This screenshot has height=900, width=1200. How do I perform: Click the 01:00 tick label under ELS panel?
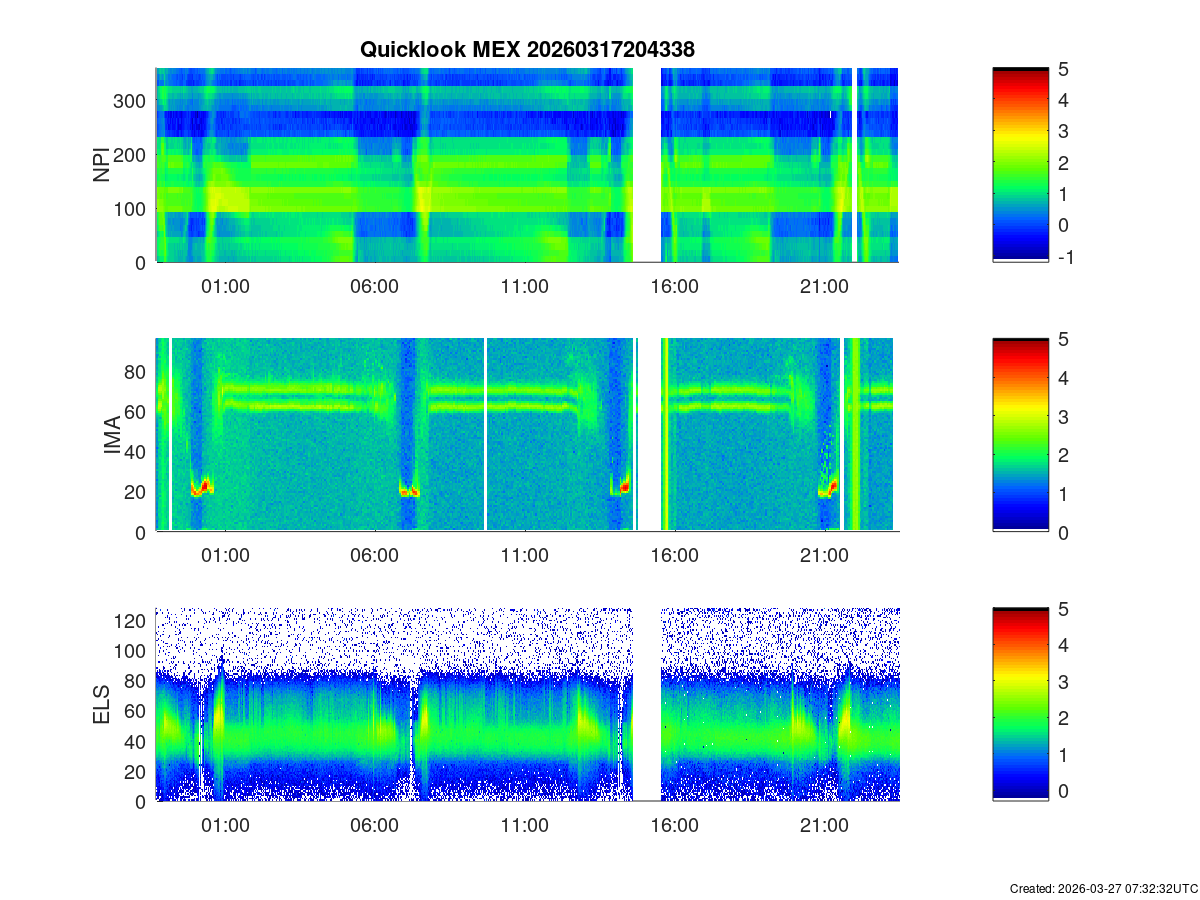click(225, 826)
